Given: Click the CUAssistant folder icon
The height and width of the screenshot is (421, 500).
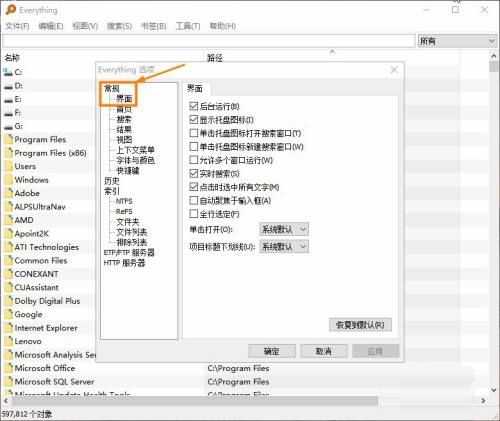Looking at the screenshot, I should pos(8,287).
